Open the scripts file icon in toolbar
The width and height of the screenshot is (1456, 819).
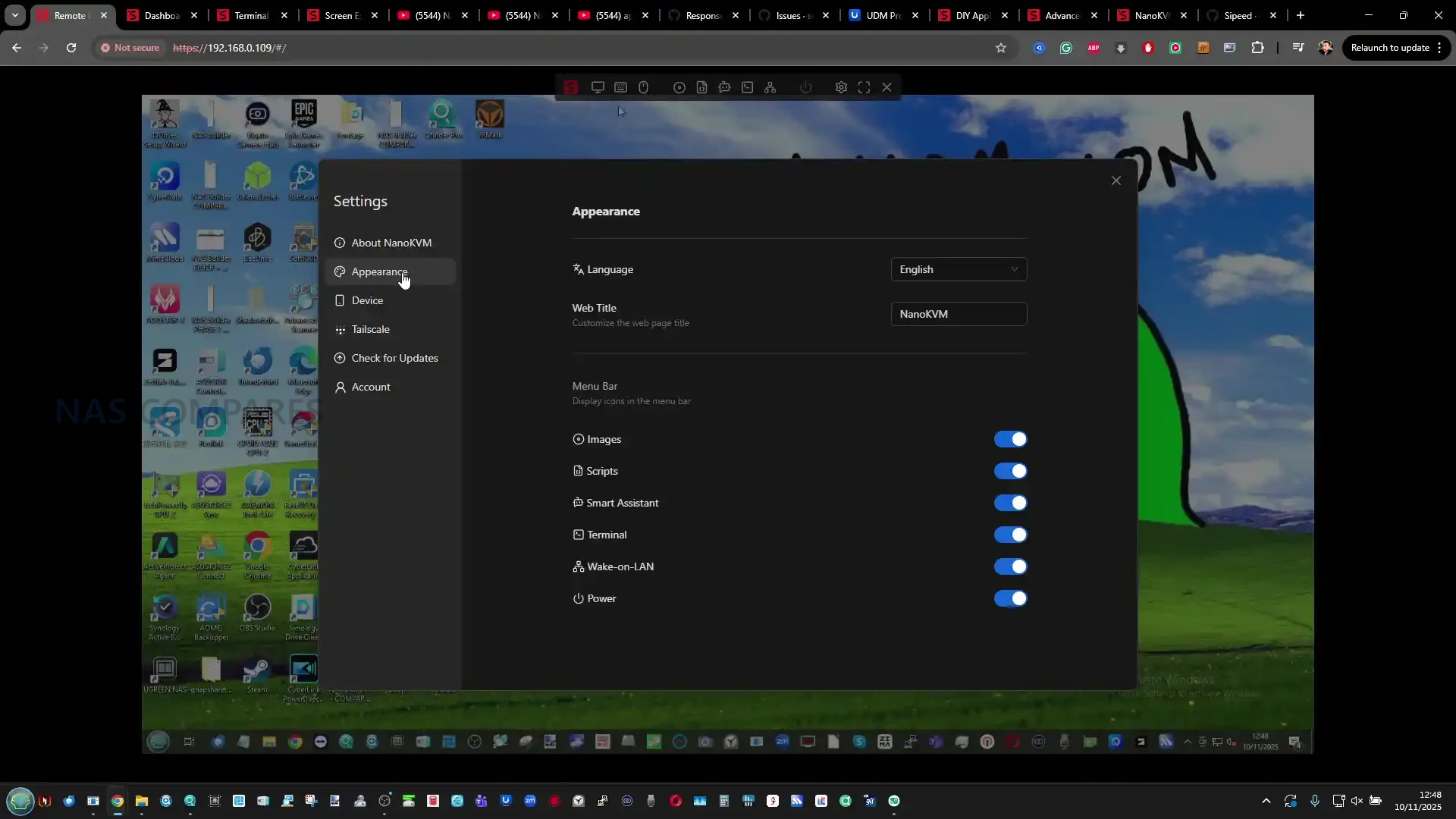click(x=702, y=87)
